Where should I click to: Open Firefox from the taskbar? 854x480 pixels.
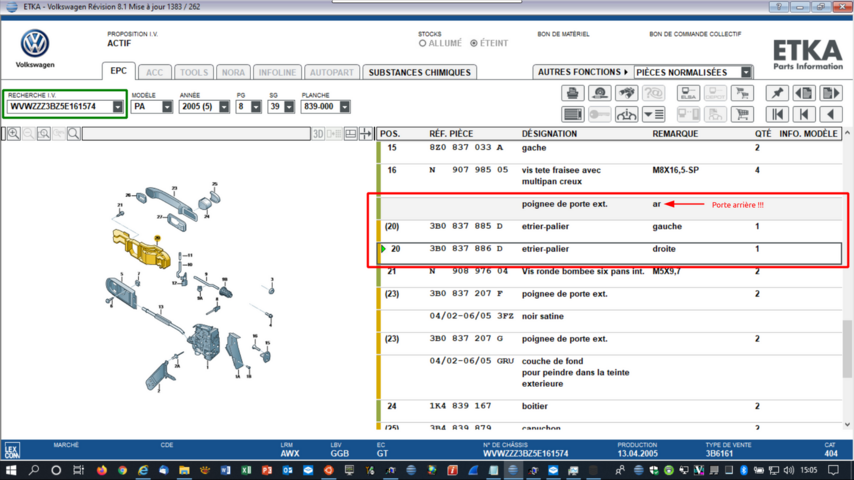(101, 470)
